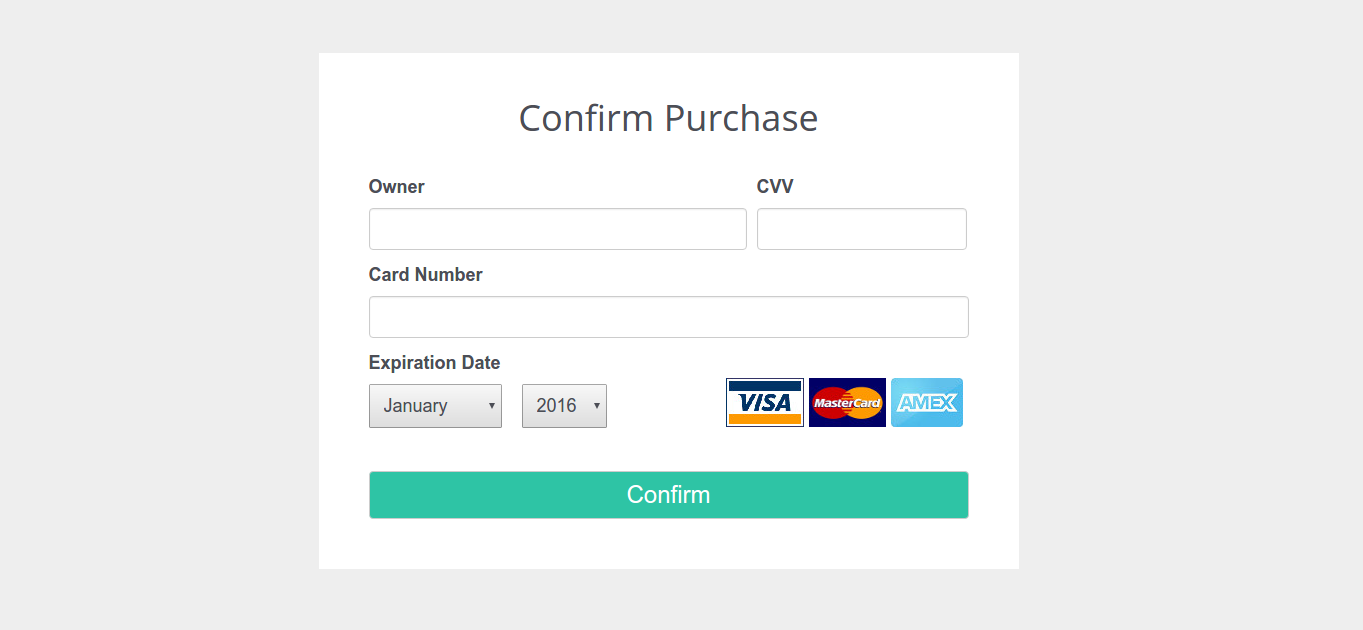Click the arrow on the year selector
1363x630 pixels.
tap(597, 405)
